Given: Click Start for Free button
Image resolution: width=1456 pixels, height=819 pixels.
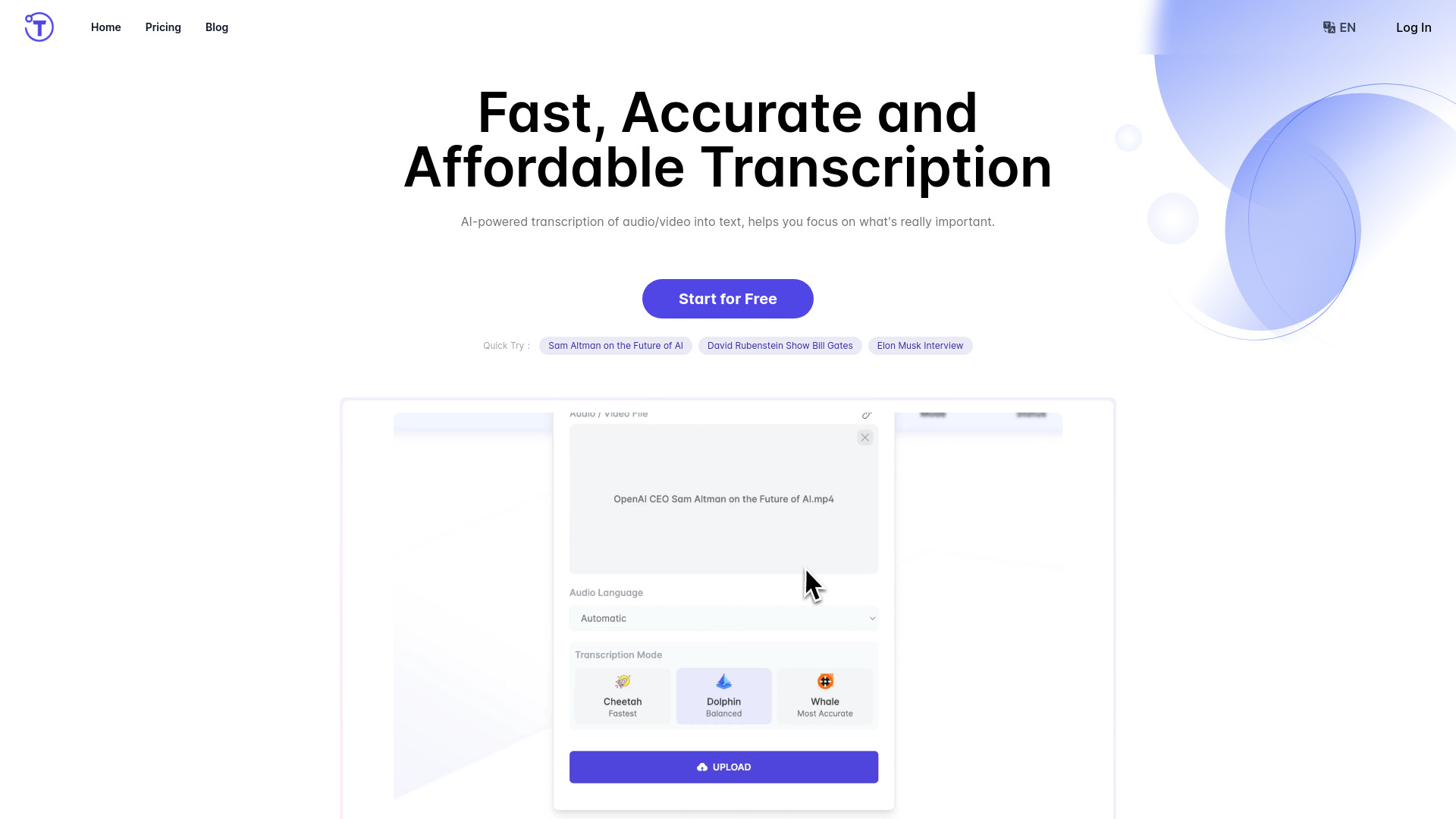Looking at the screenshot, I should [x=728, y=298].
